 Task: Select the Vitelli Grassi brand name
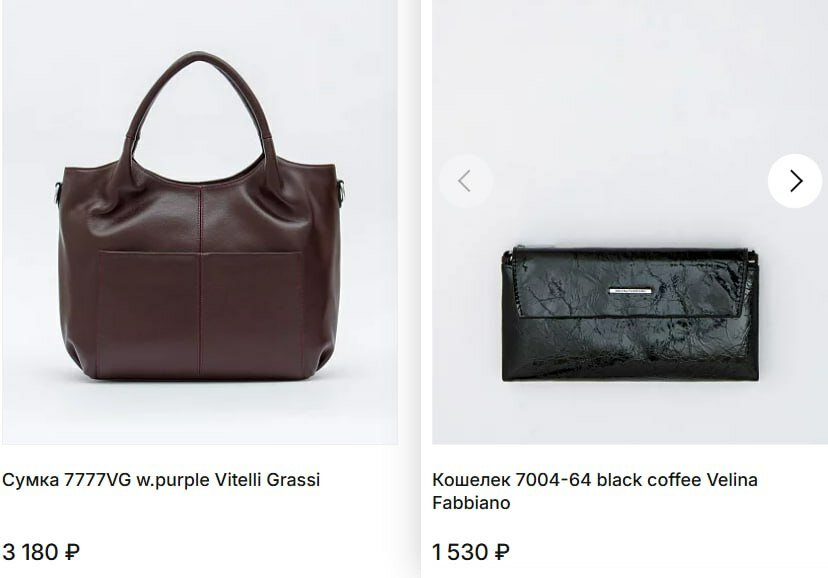(267, 480)
